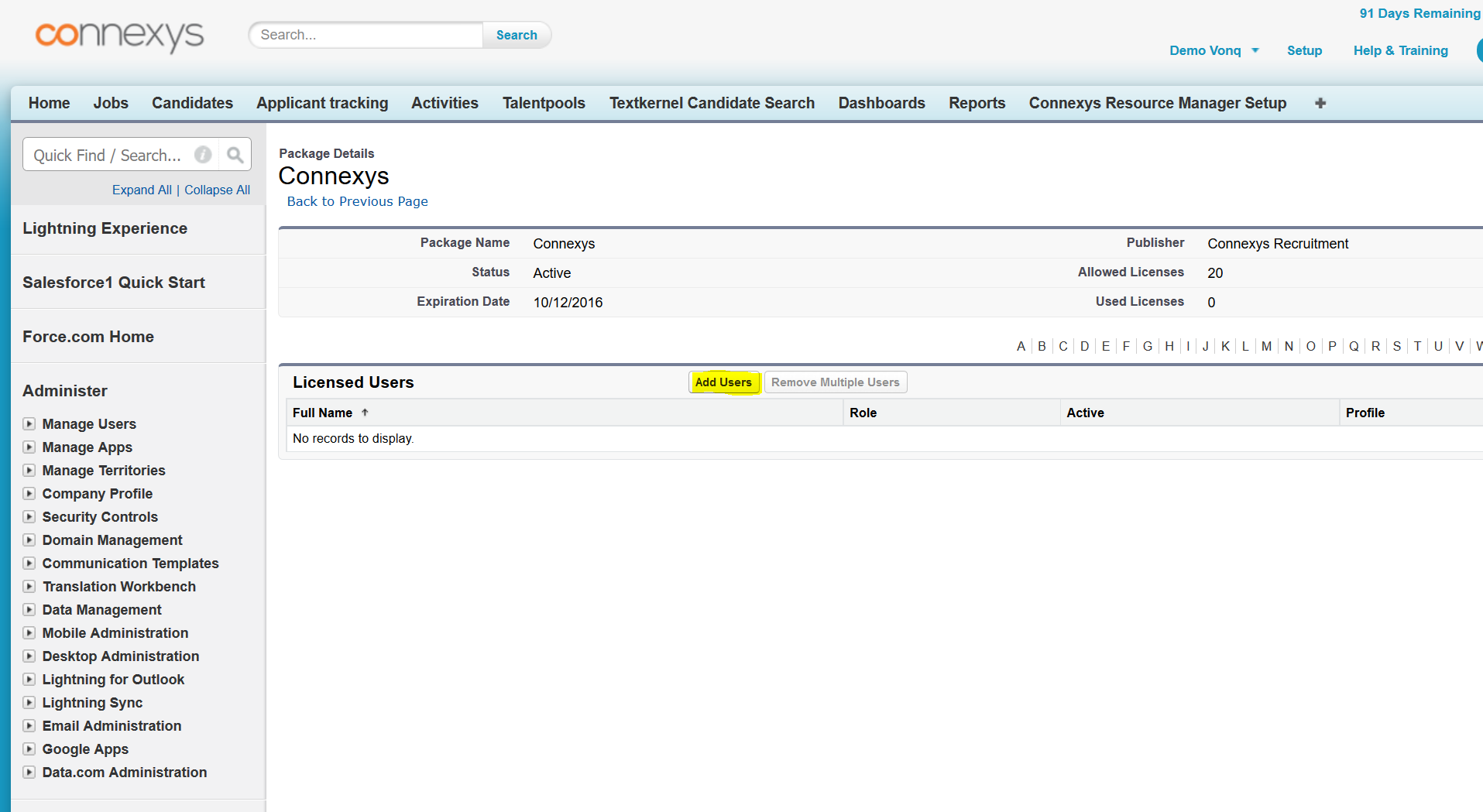Click the Quick Find info icon
Viewport: 1483px width, 812px height.
coord(203,155)
